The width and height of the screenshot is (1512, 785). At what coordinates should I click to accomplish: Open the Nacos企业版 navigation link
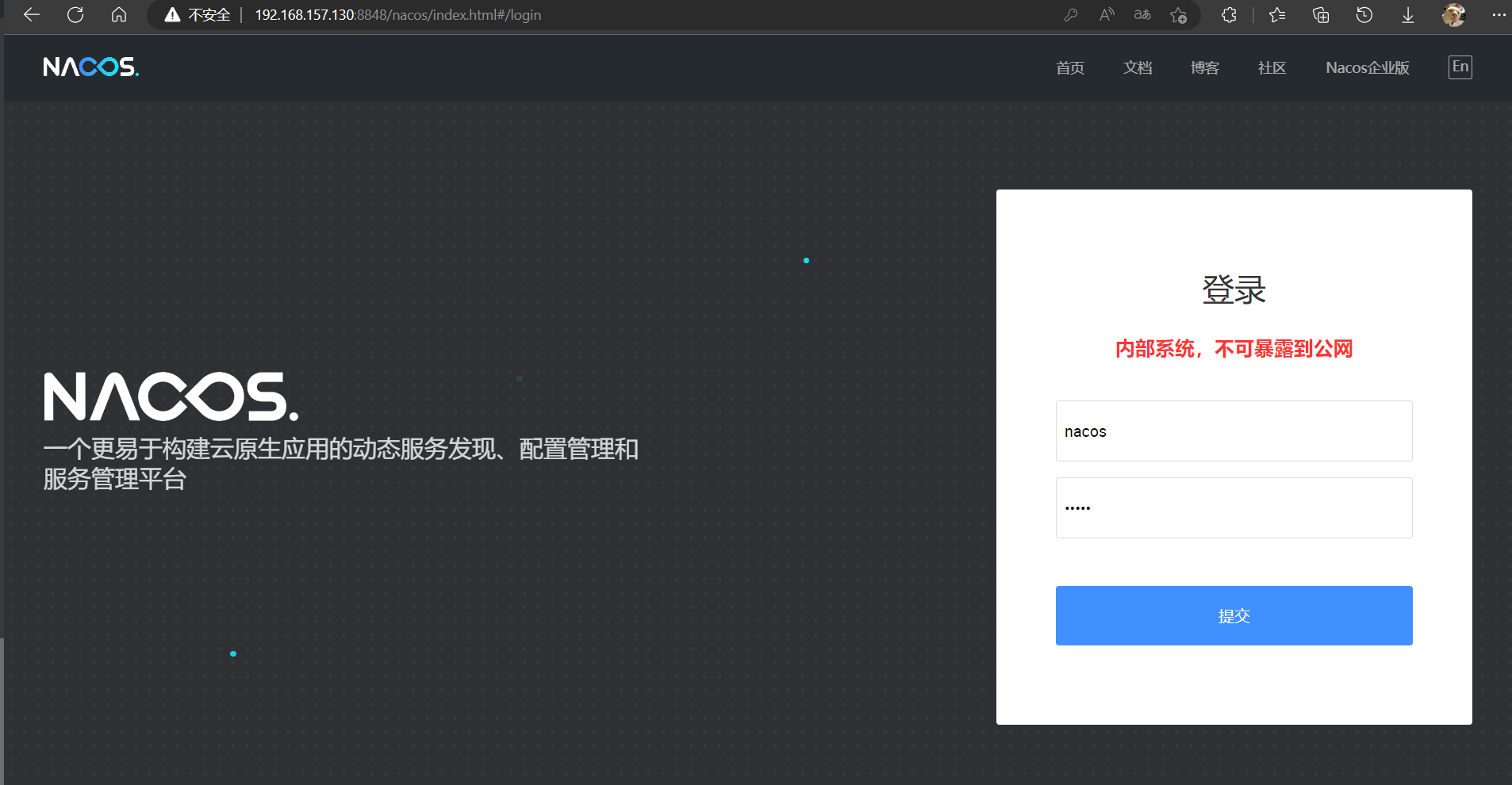(1368, 68)
